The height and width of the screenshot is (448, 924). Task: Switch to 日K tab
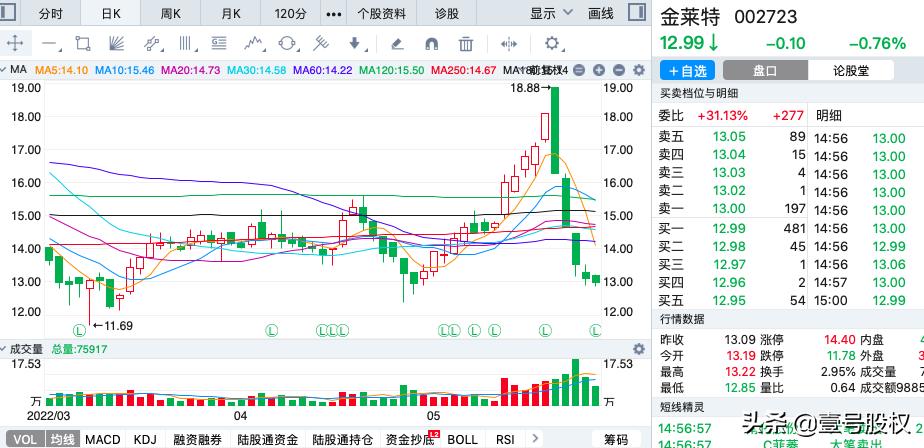[x=111, y=14]
